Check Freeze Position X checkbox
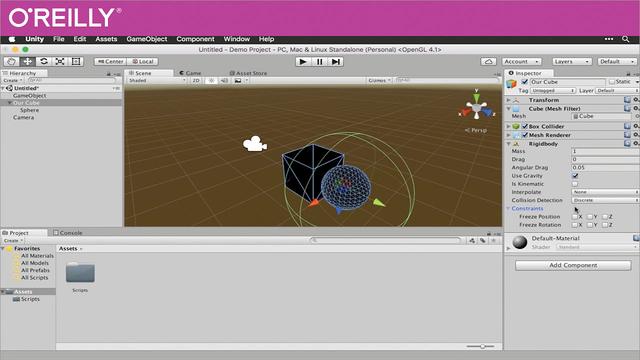 575,217
